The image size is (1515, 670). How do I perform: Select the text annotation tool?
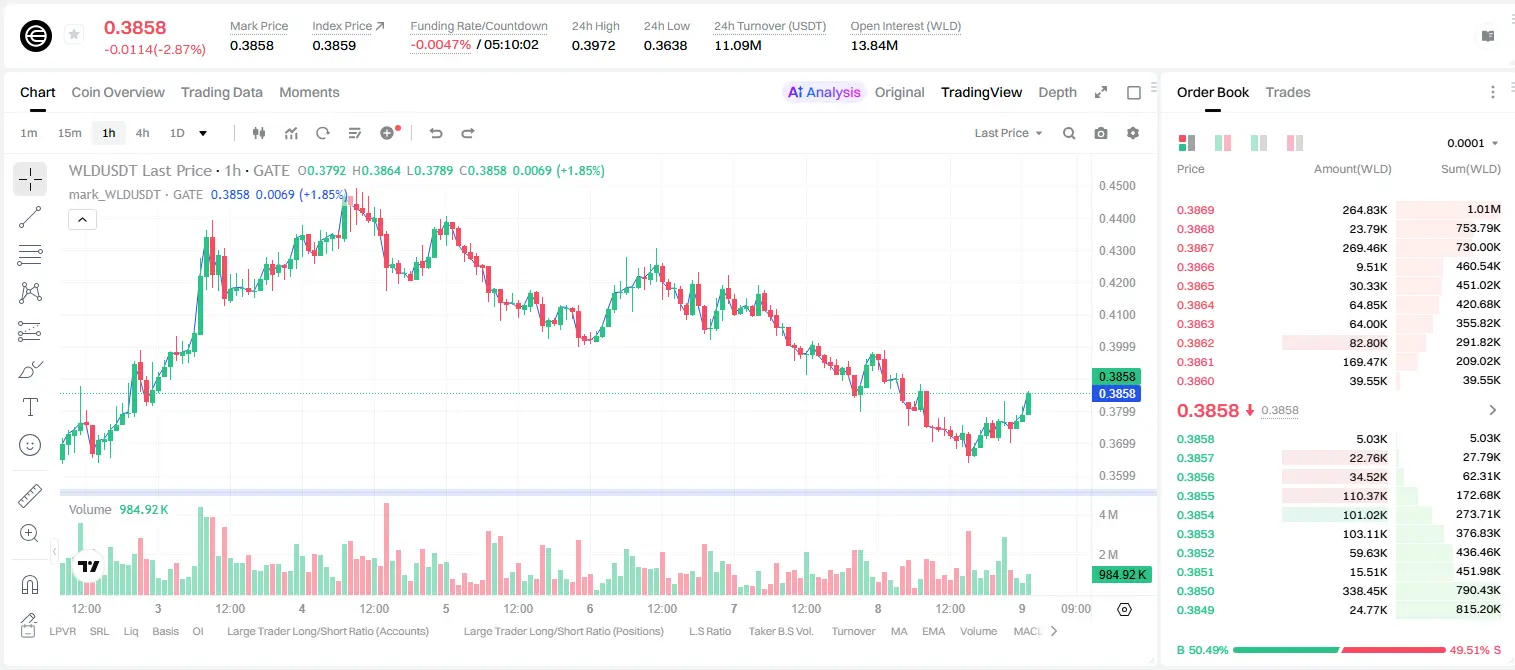tap(30, 407)
